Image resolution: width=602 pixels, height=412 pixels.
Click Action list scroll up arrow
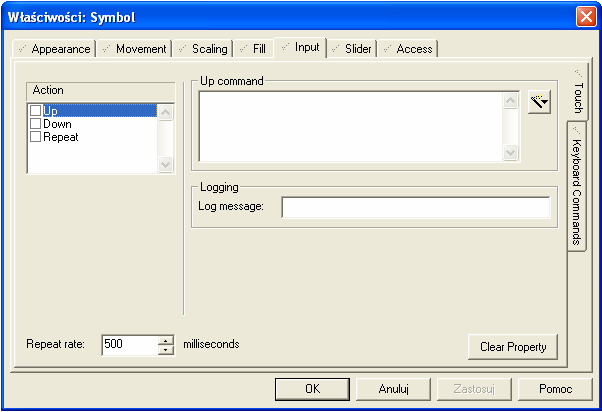165,113
